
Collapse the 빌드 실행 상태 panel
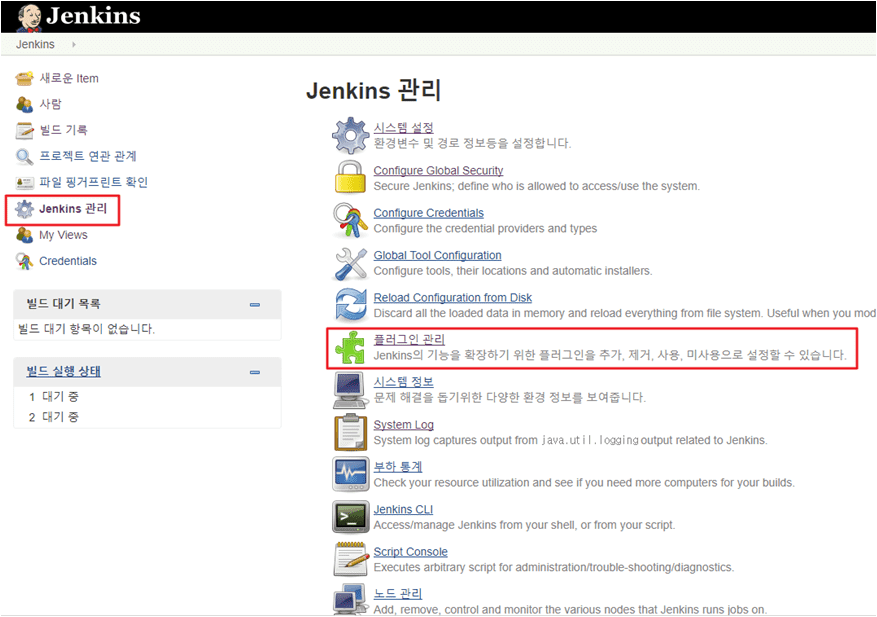[x=255, y=372]
